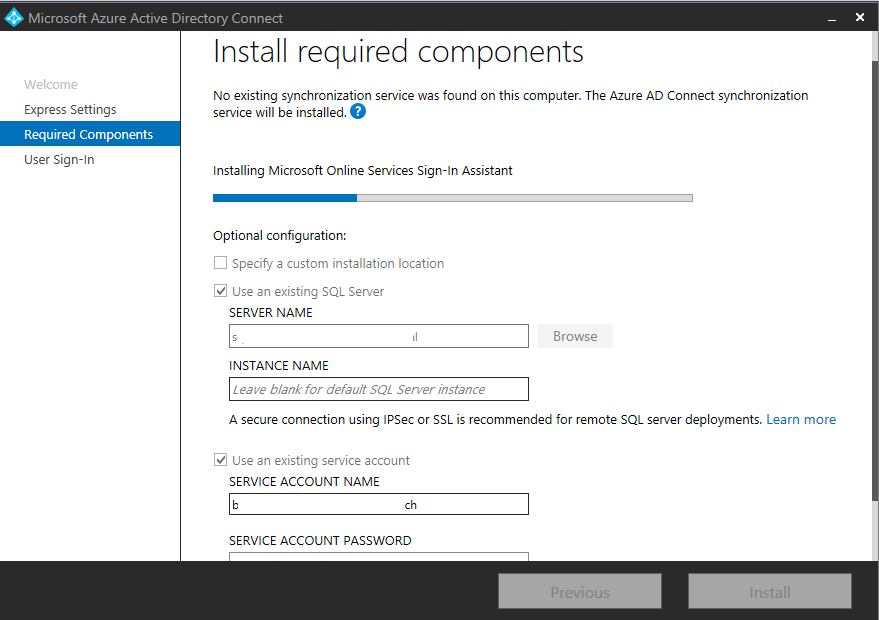The width and height of the screenshot is (879, 620).
Task: Click the Service Account Name field
Action: [x=378, y=505]
